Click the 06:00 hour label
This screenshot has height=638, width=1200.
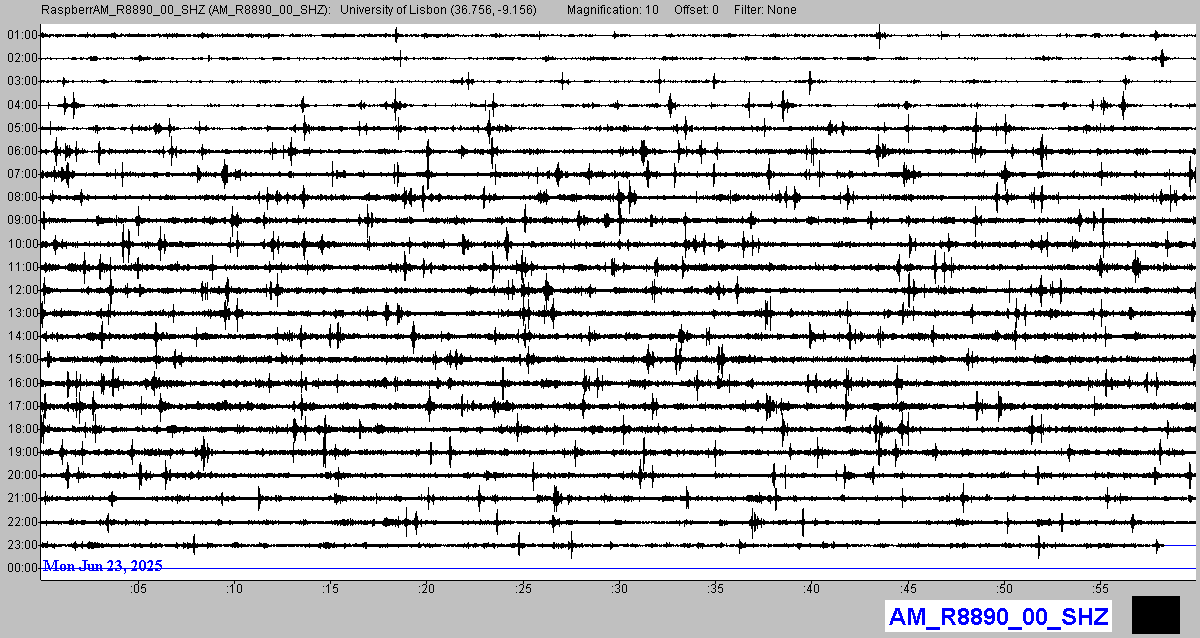point(22,151)
